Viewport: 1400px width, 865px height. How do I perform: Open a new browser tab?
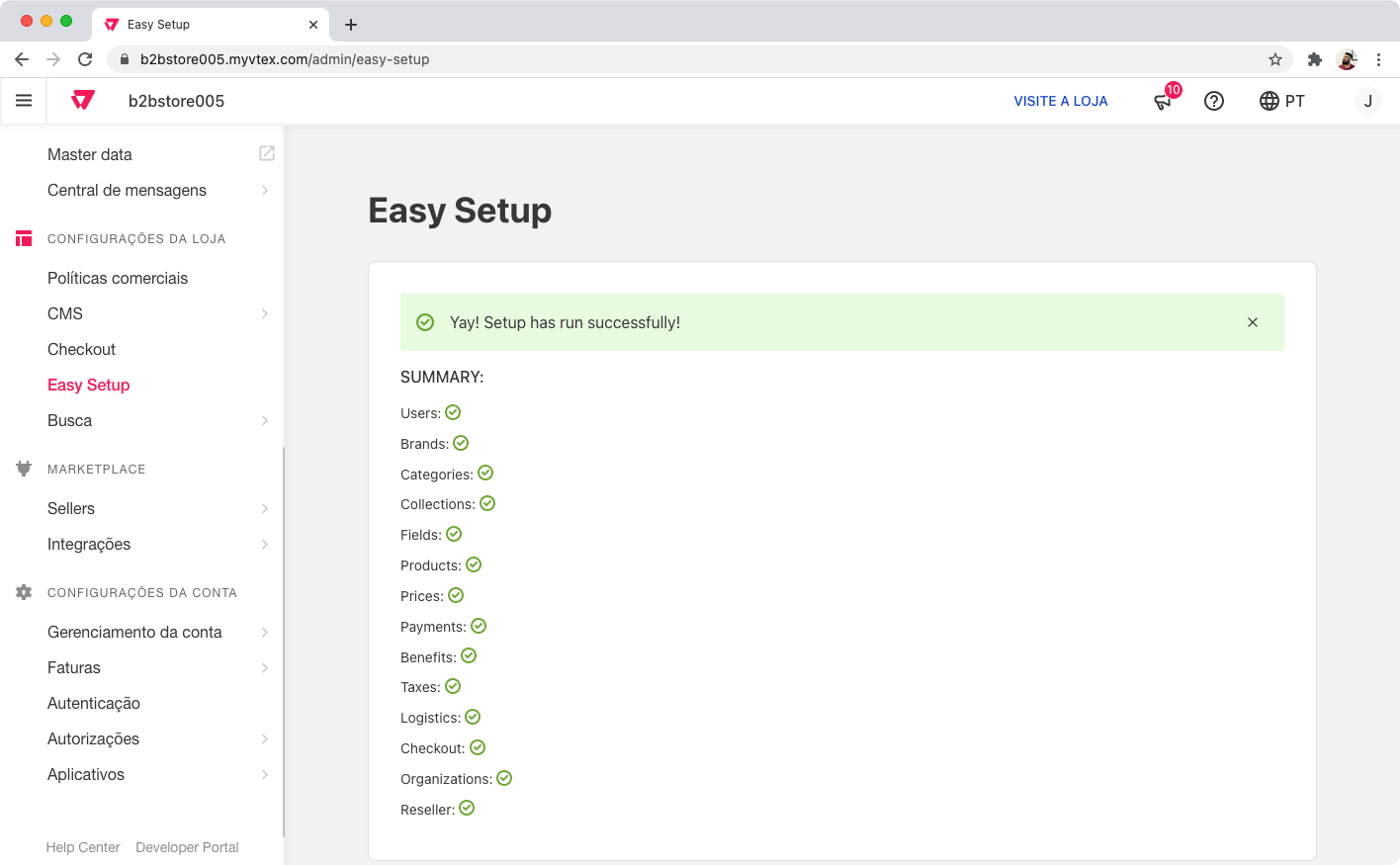click(351, 25)
